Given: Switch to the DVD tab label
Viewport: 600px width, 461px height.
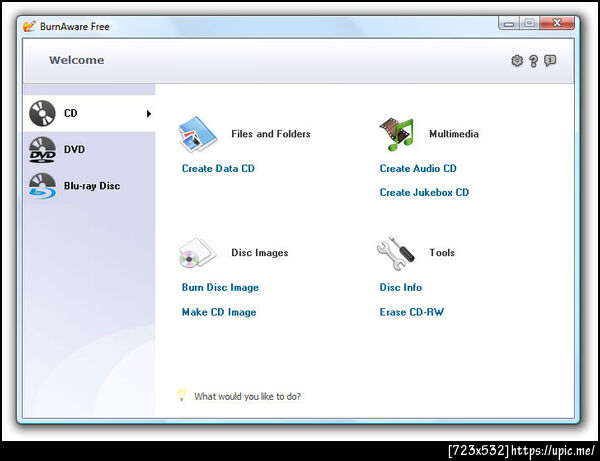Looking at the screenshot, I should (74, 149).
